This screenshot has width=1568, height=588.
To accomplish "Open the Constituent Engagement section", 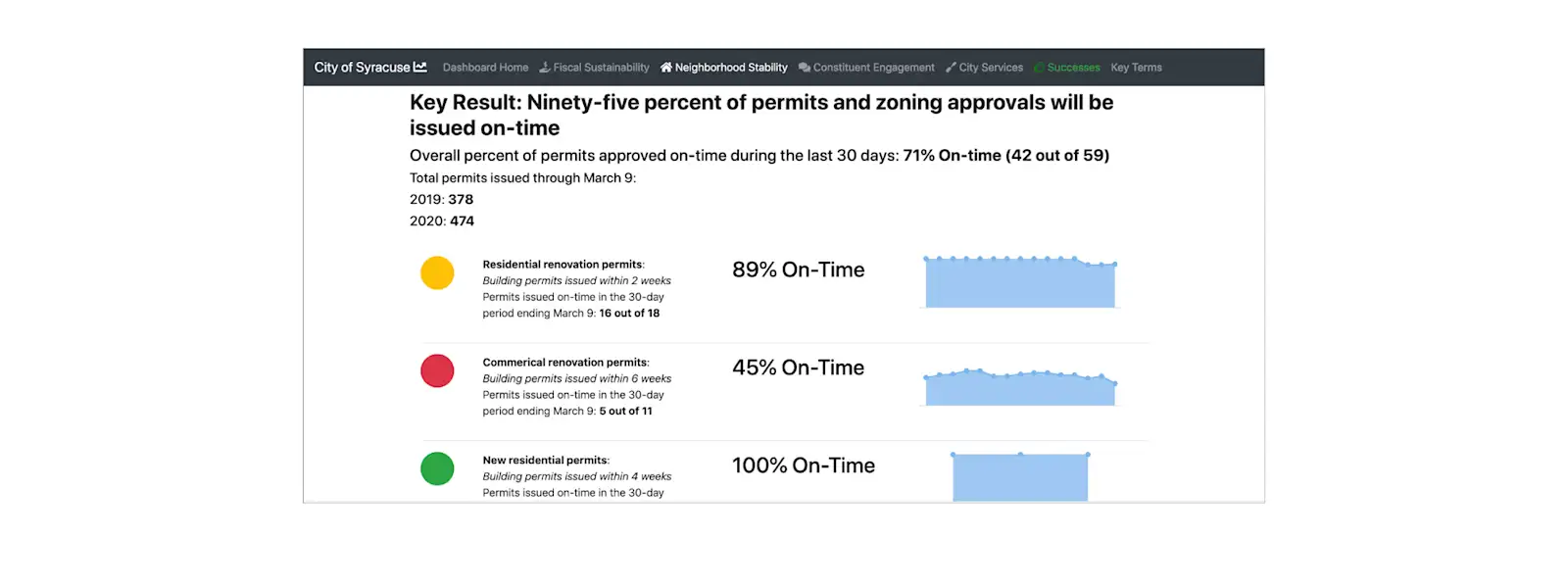I will [x=866, y=68].
